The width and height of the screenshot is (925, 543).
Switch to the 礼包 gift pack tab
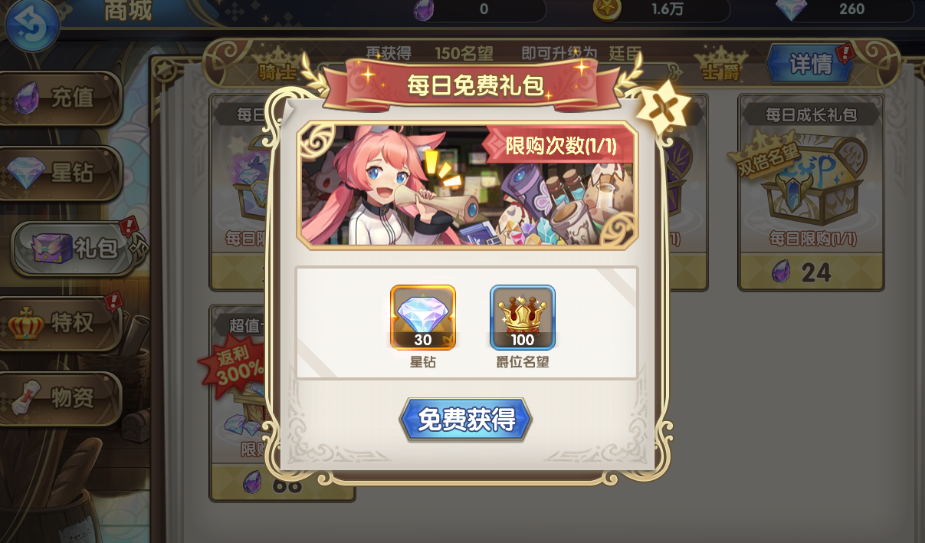point(75,248)
